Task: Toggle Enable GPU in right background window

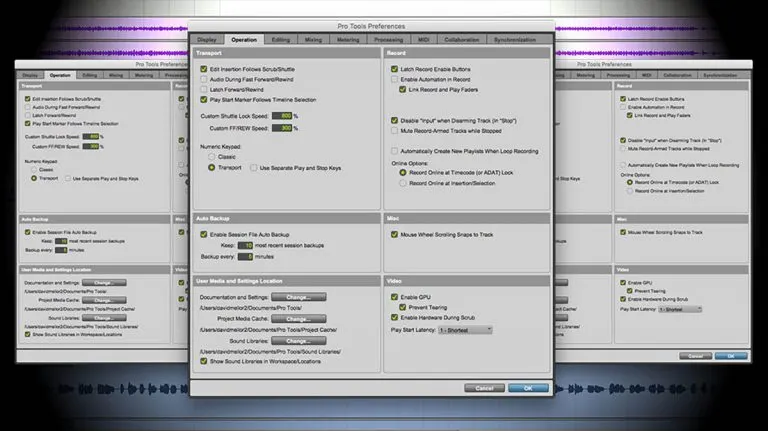Action: 623,283
